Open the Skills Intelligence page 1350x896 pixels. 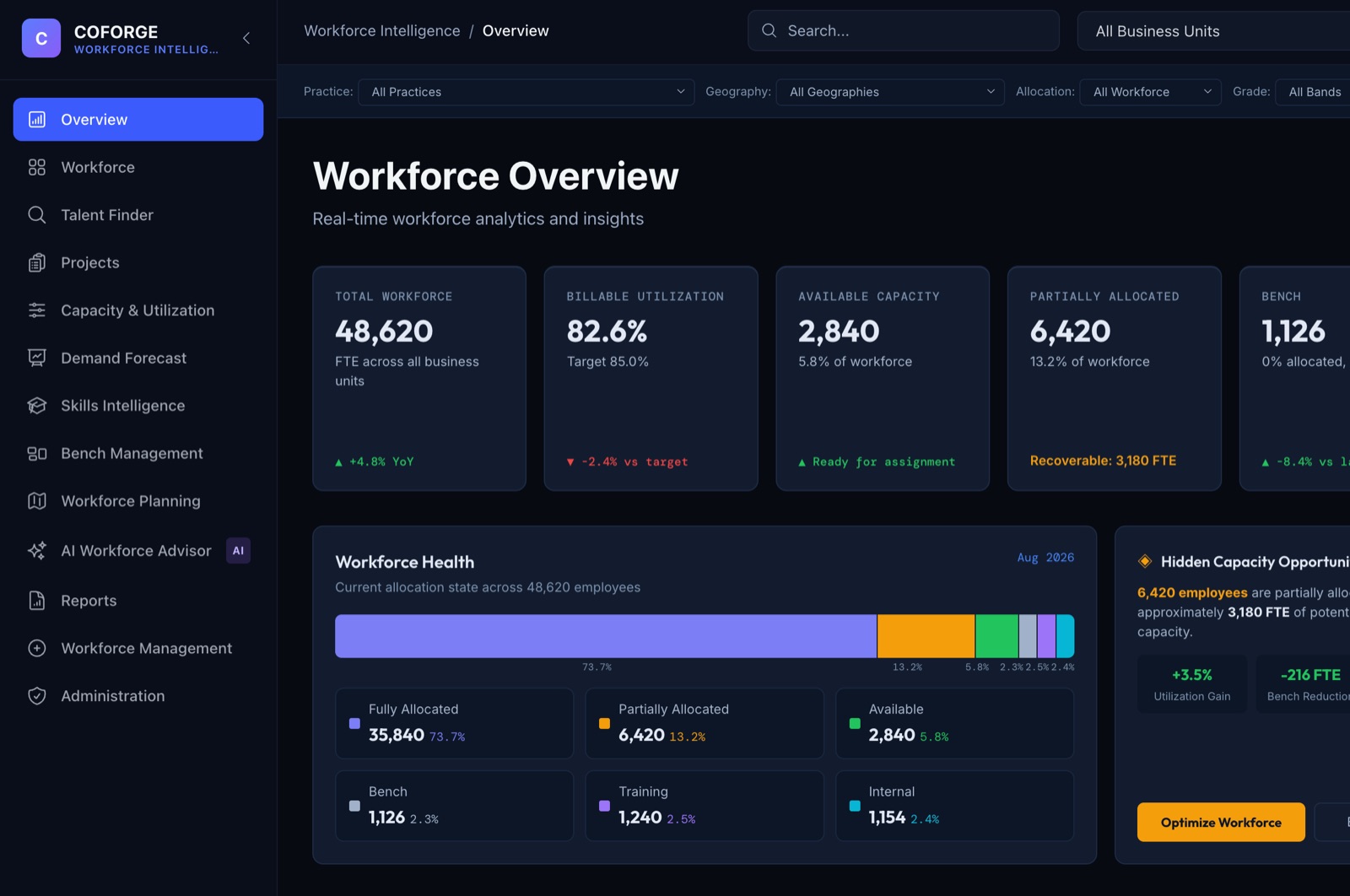(x=138, y=406)
